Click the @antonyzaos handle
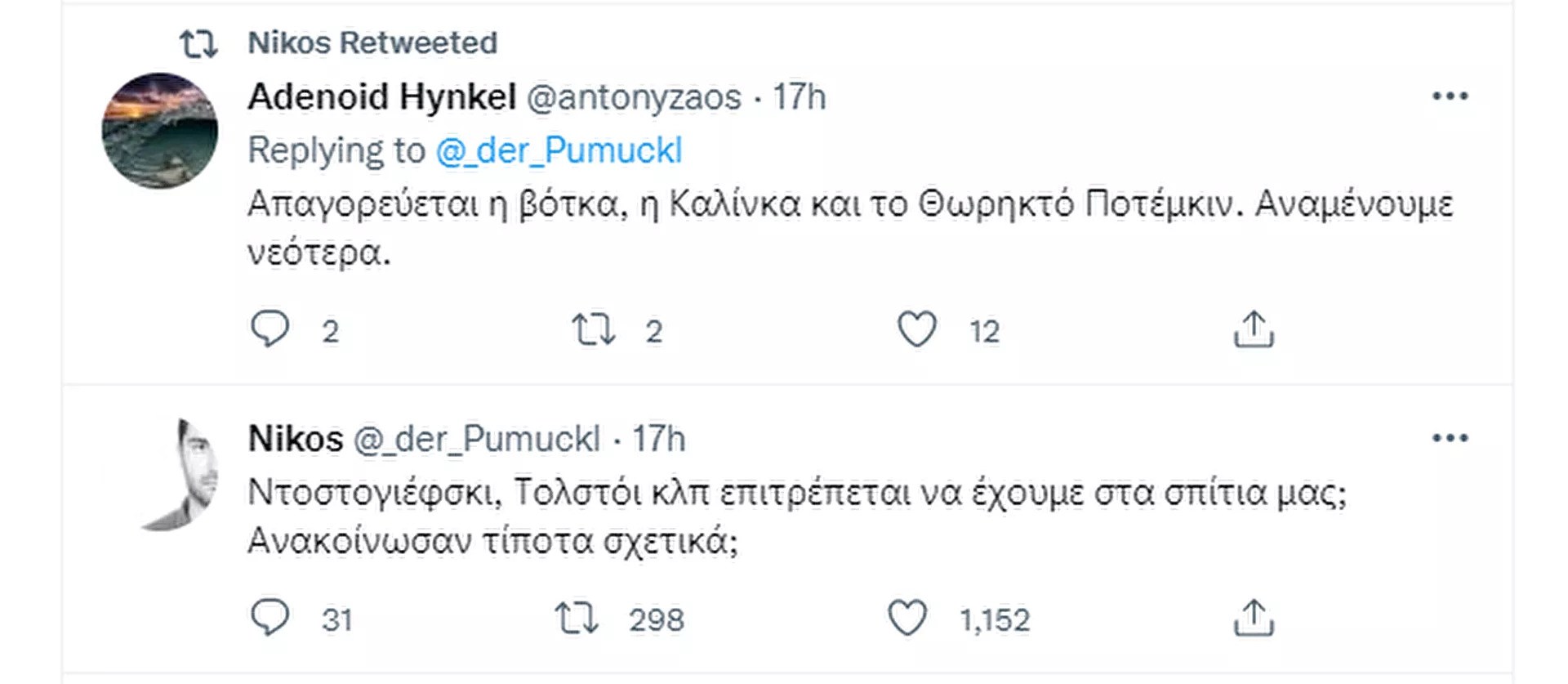The width and height of the screenshot is (1568, 684). (x=634, y=97)
